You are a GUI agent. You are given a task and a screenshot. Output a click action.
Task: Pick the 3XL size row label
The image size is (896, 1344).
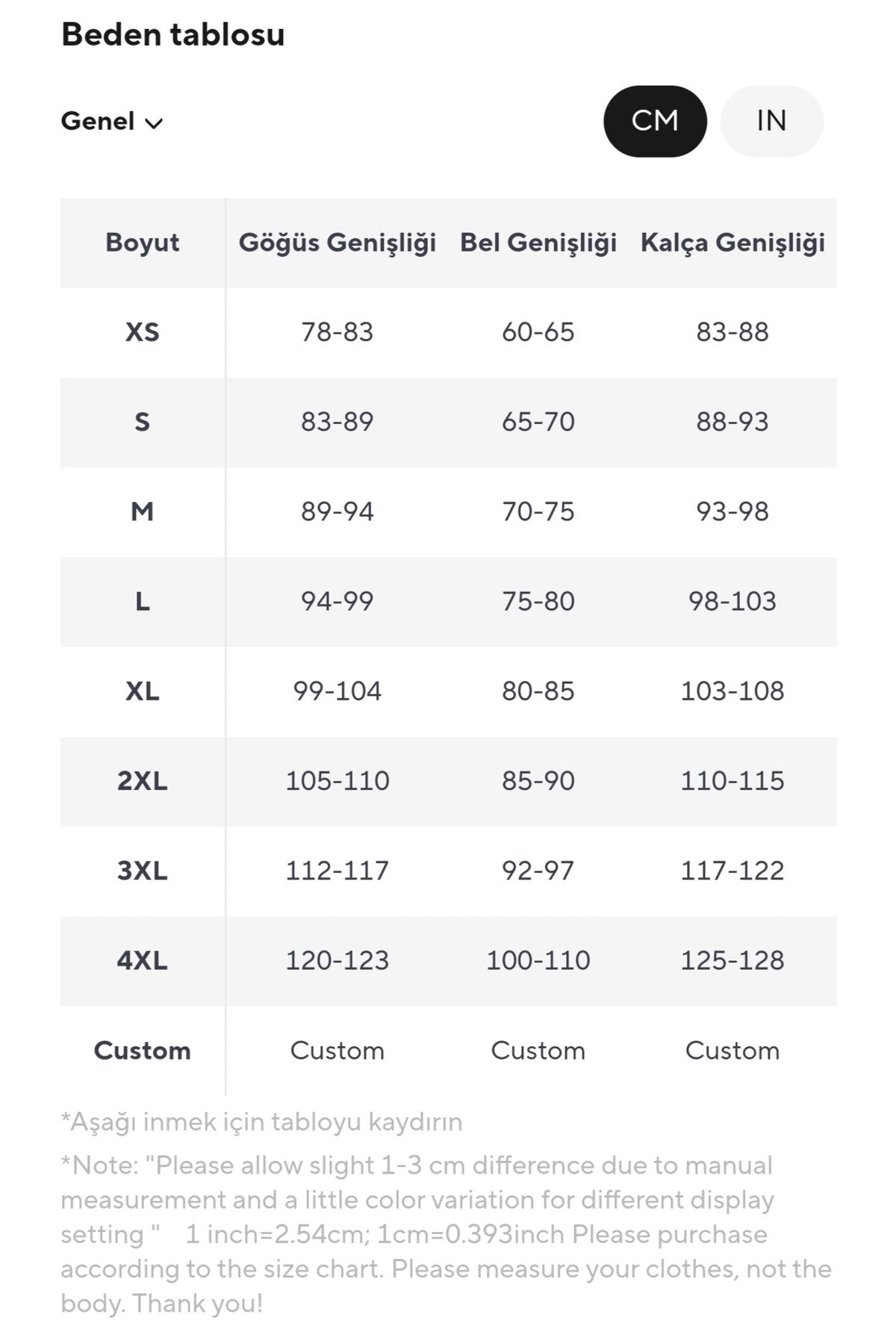coord(142,871)
